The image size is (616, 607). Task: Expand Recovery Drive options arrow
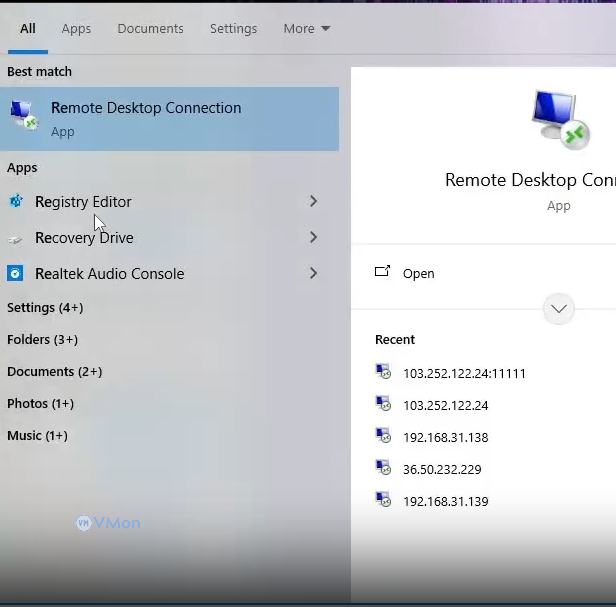(313, 237)
